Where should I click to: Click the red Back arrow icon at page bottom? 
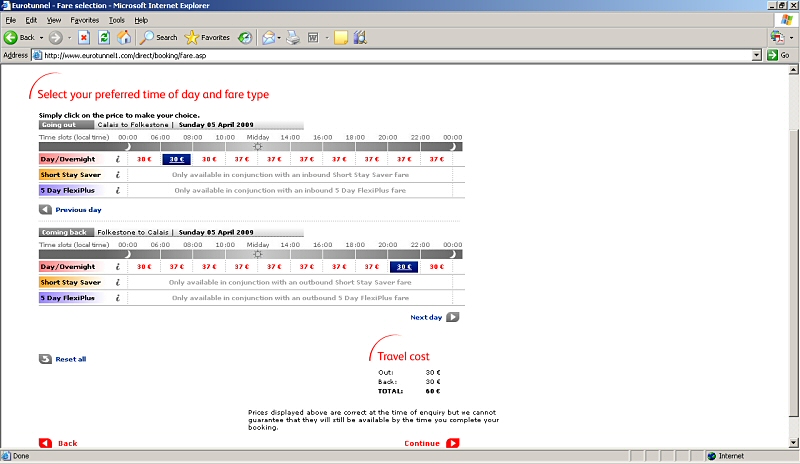[45, 443]
